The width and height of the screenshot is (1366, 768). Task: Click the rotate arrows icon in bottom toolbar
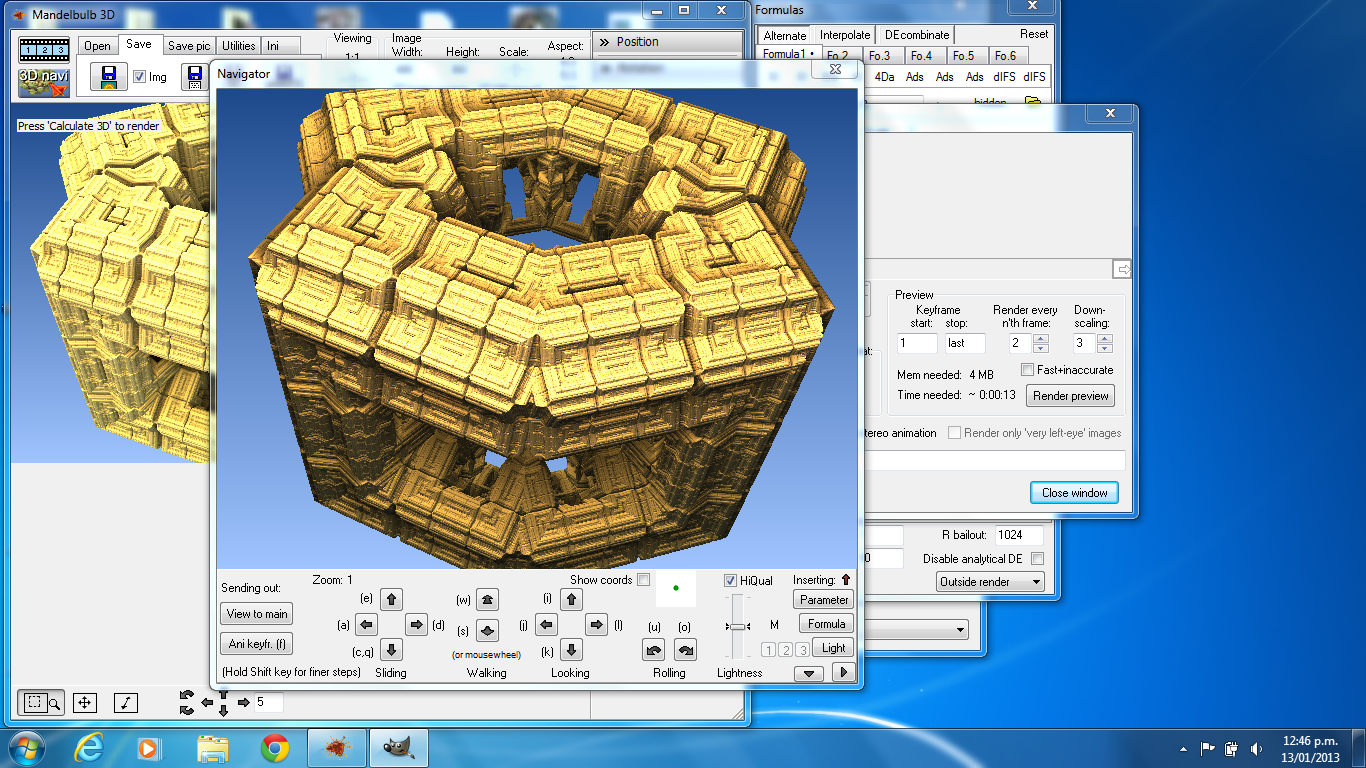187,702
